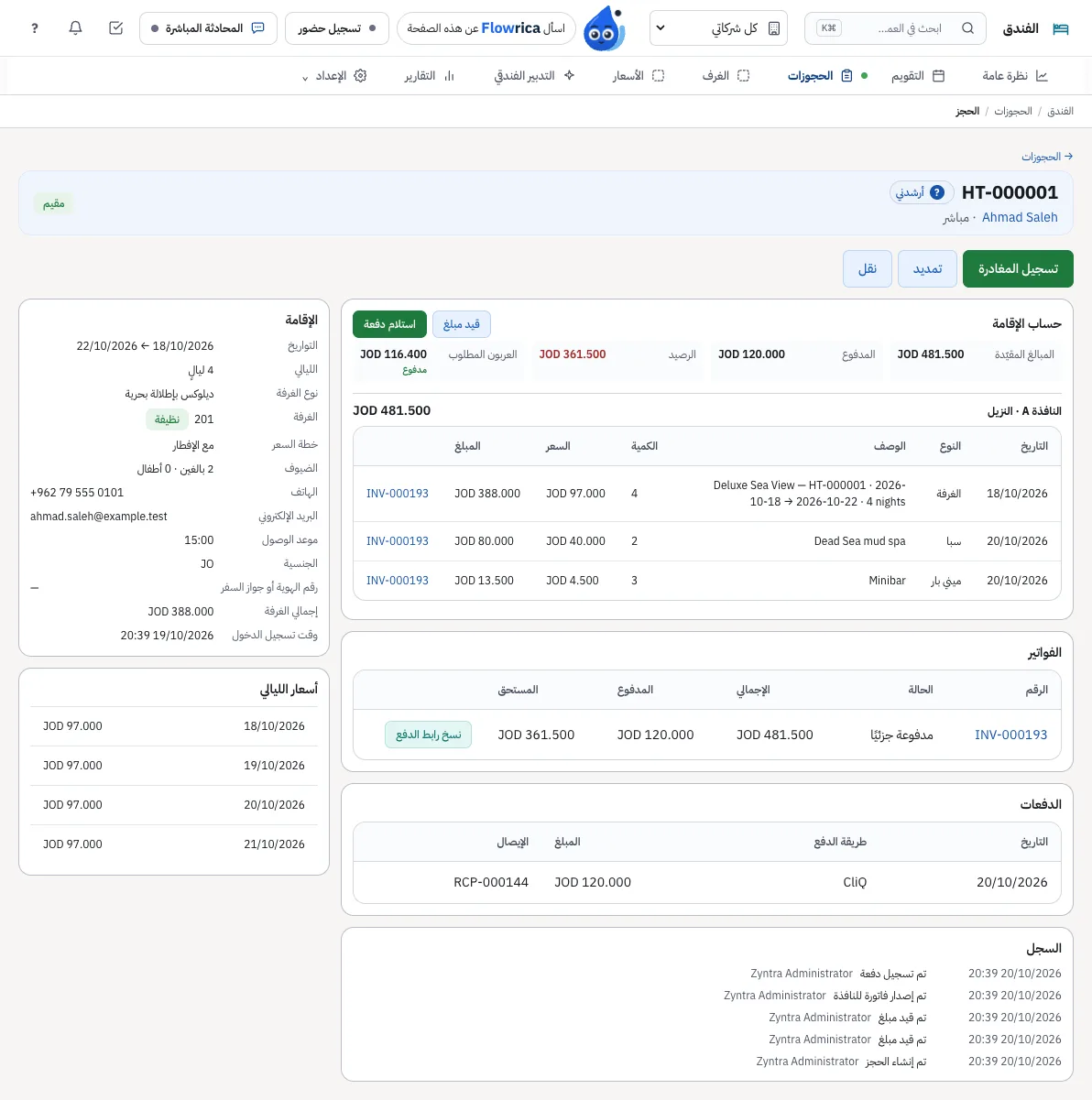Ask Flowrica about this page
Image resolution: width=1092 pixels, height=1100 pixels.
pos(486,28)
